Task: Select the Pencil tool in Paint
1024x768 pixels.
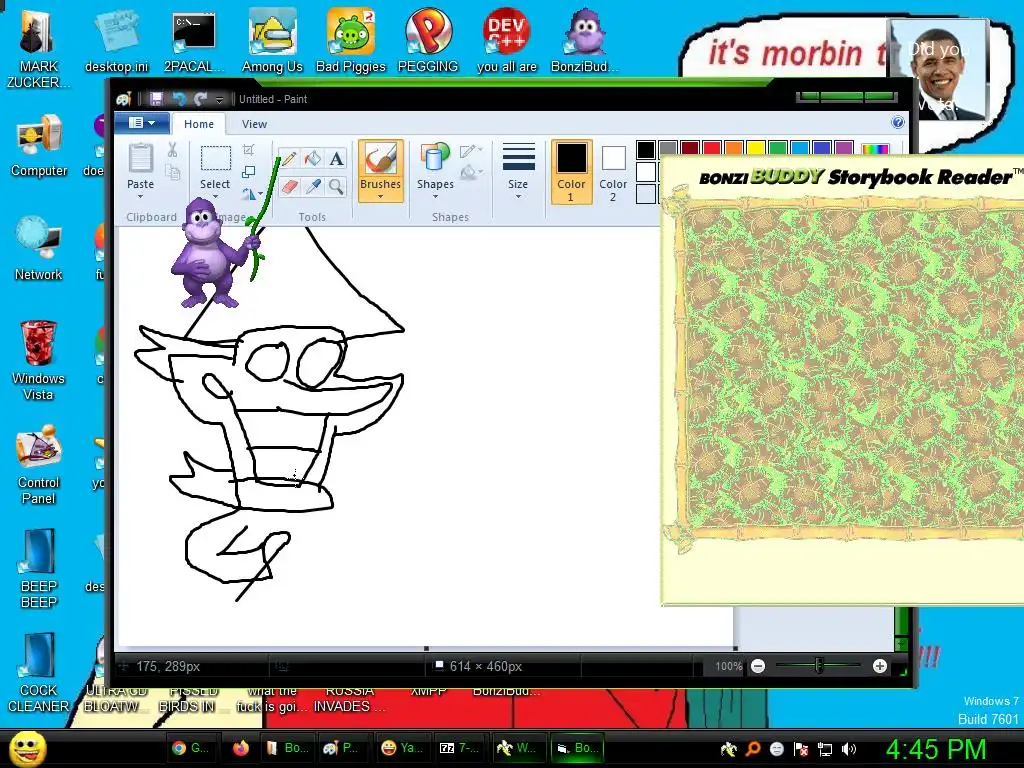Action: [x=289, y=159]
